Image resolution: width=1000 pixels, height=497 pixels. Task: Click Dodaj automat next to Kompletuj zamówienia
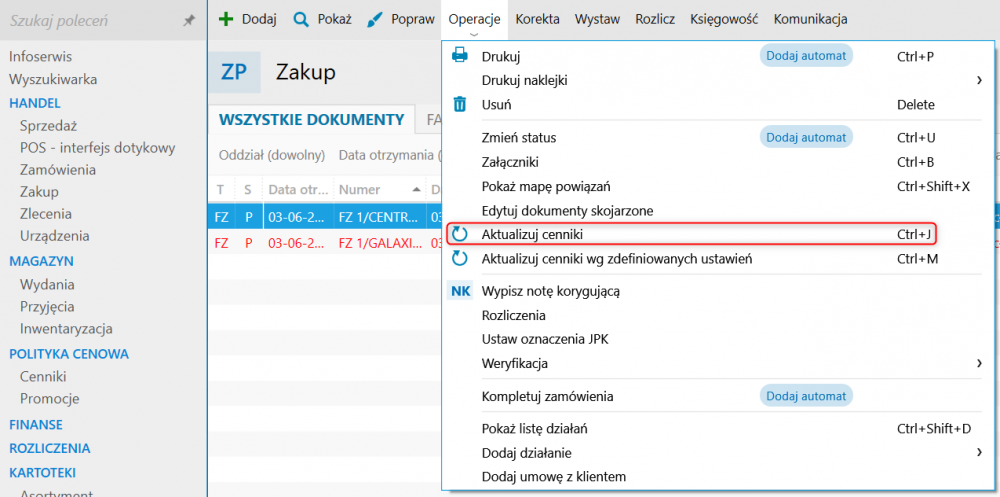coord(806,396)
